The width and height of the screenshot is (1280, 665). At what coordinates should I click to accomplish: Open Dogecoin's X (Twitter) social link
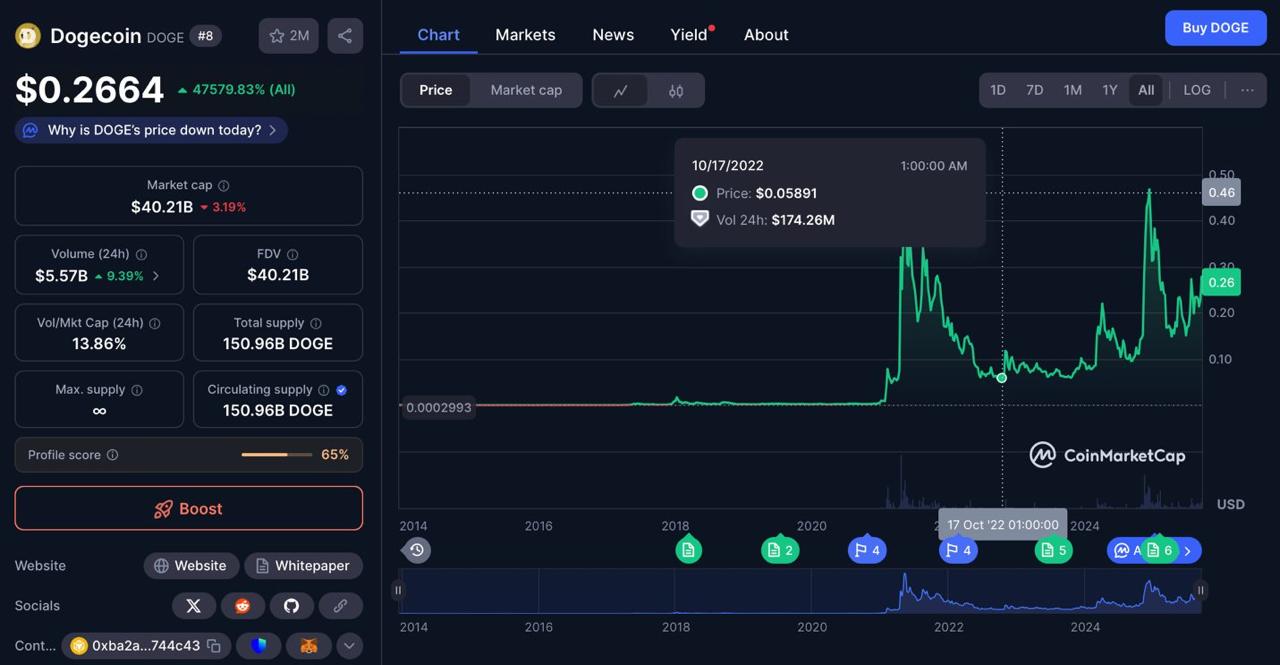click(x=193, y=606)
